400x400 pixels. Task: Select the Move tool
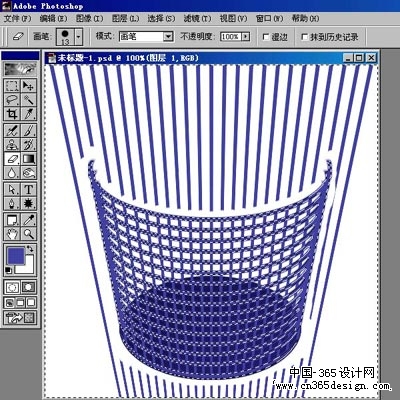pyautogui.click(x=28, y=86)
